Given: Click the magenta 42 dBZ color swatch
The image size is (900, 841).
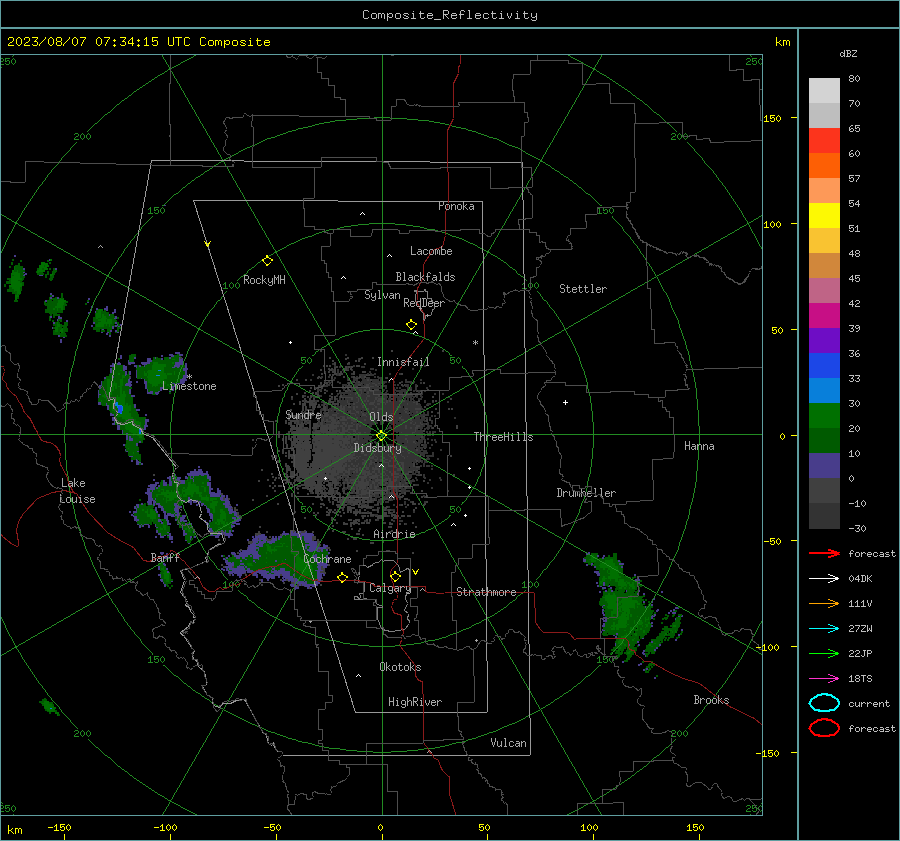Looking at the screenshot, I should click(x=824, y=315).
